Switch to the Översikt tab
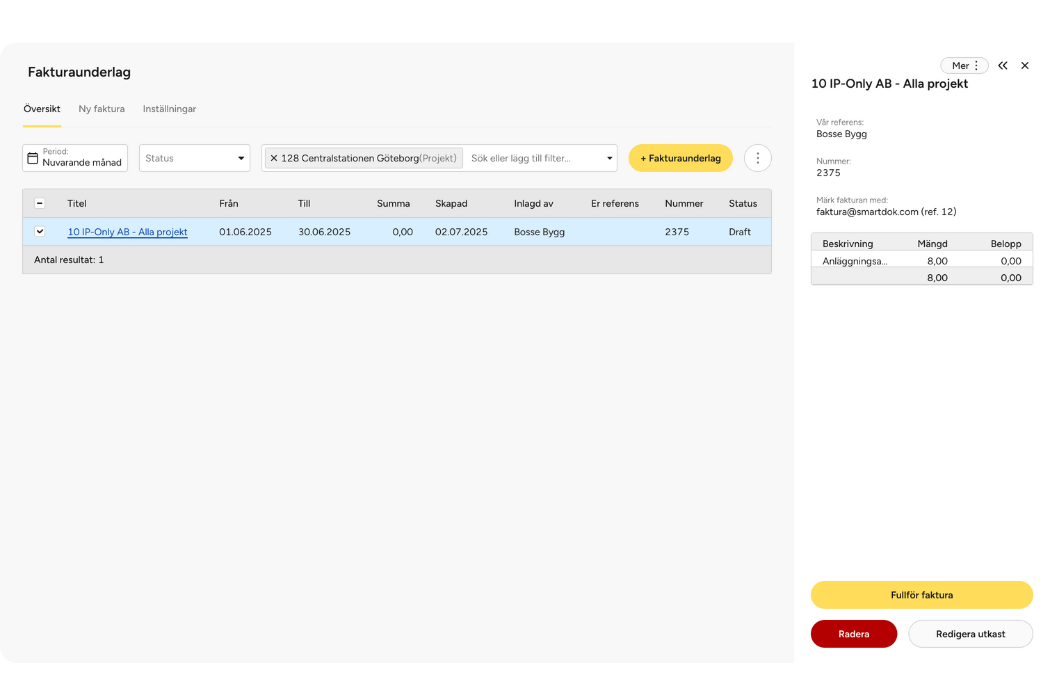The height and width of the screenshot is (700, 1050). pos(42,109)
